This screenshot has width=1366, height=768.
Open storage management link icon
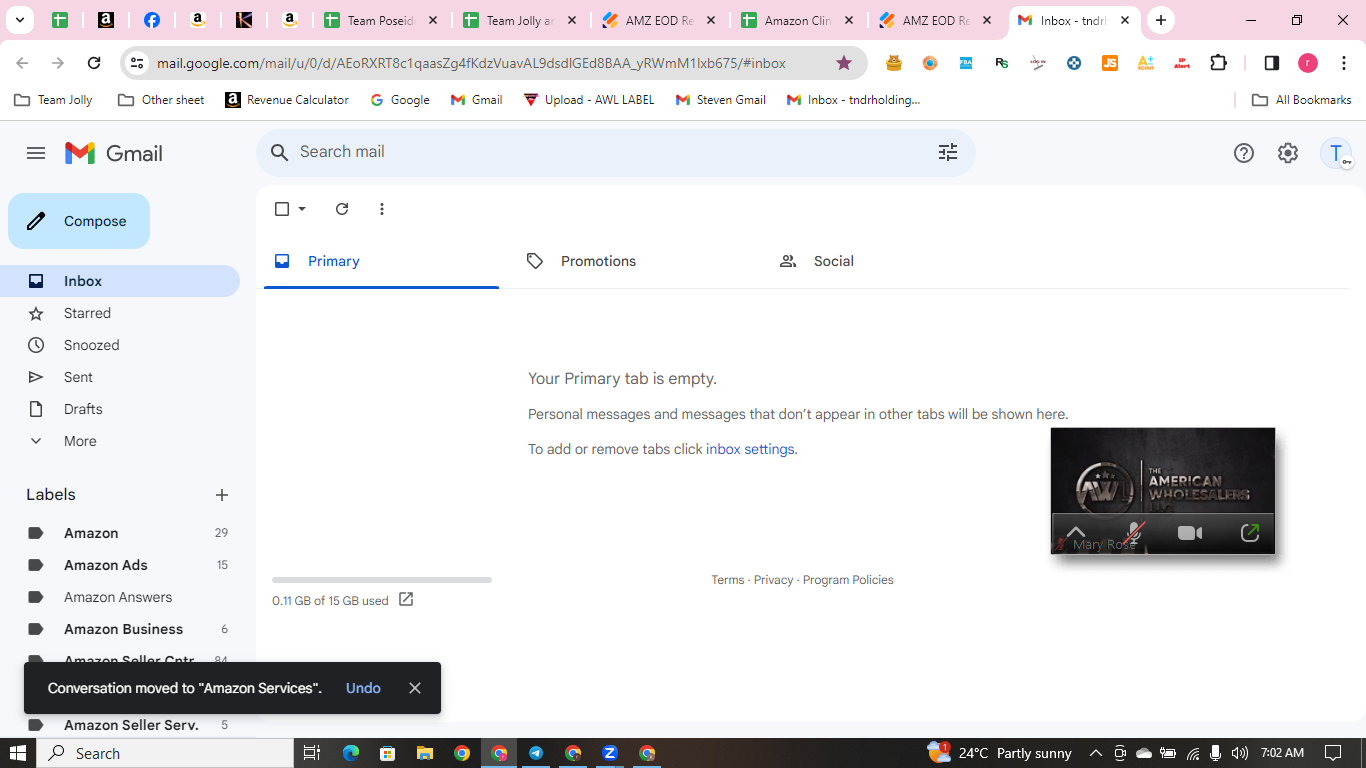[x=406, y=600]
